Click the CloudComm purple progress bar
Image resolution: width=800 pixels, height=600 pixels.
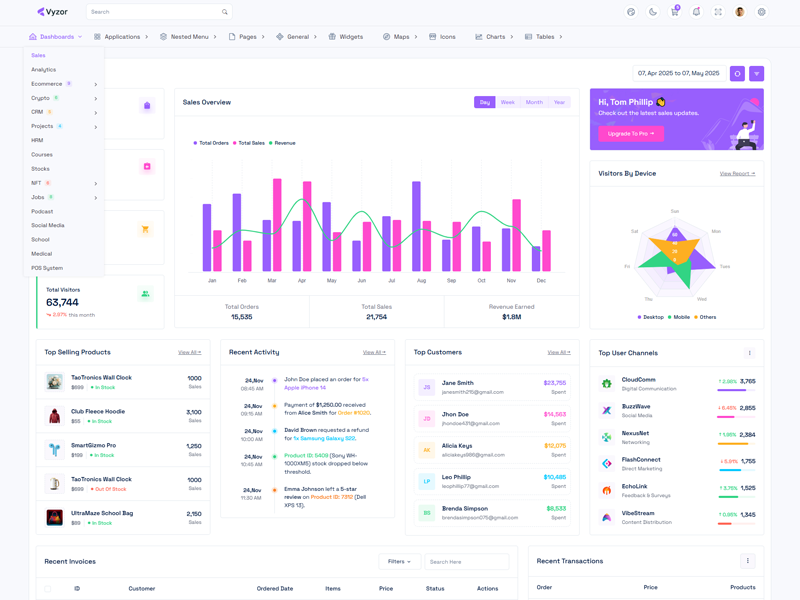click(731, 390)
